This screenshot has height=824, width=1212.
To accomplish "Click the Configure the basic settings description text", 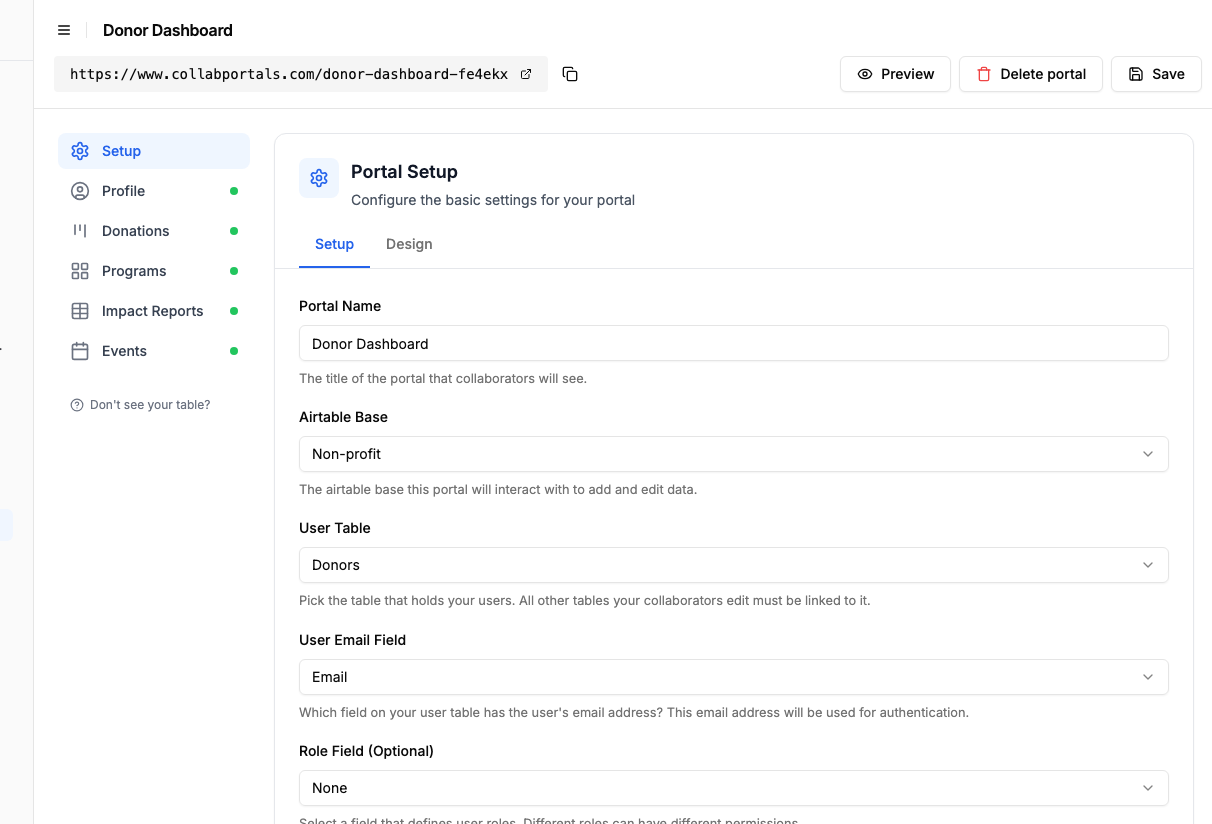I will (493, 200).
